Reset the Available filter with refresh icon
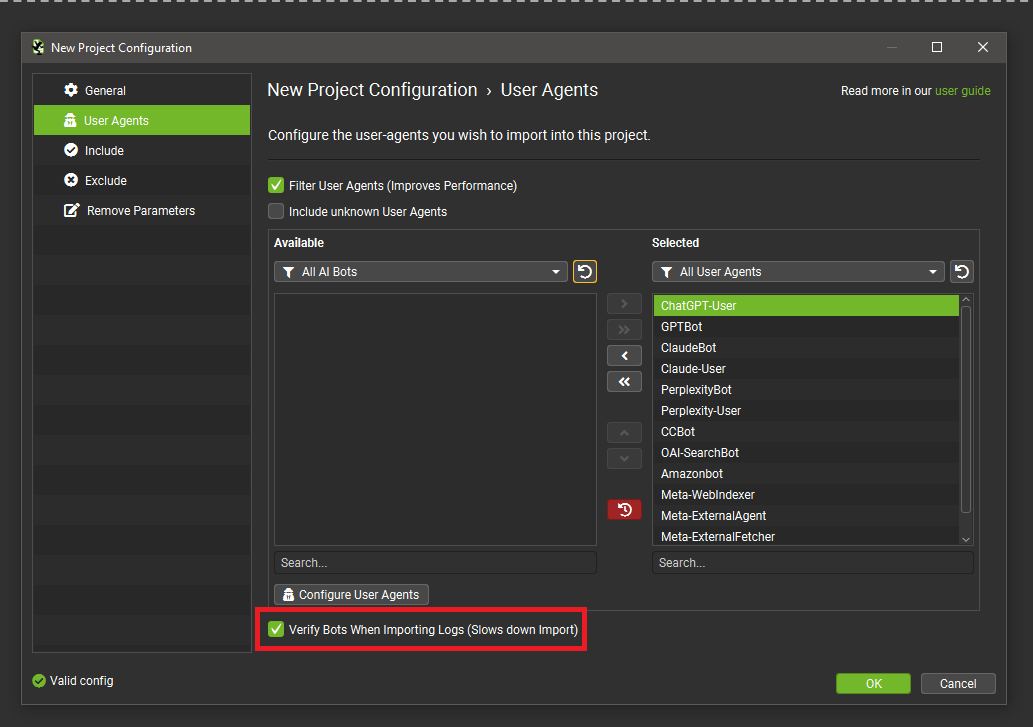Viewport: 1033px width, 727px height. tap(584, 272)
